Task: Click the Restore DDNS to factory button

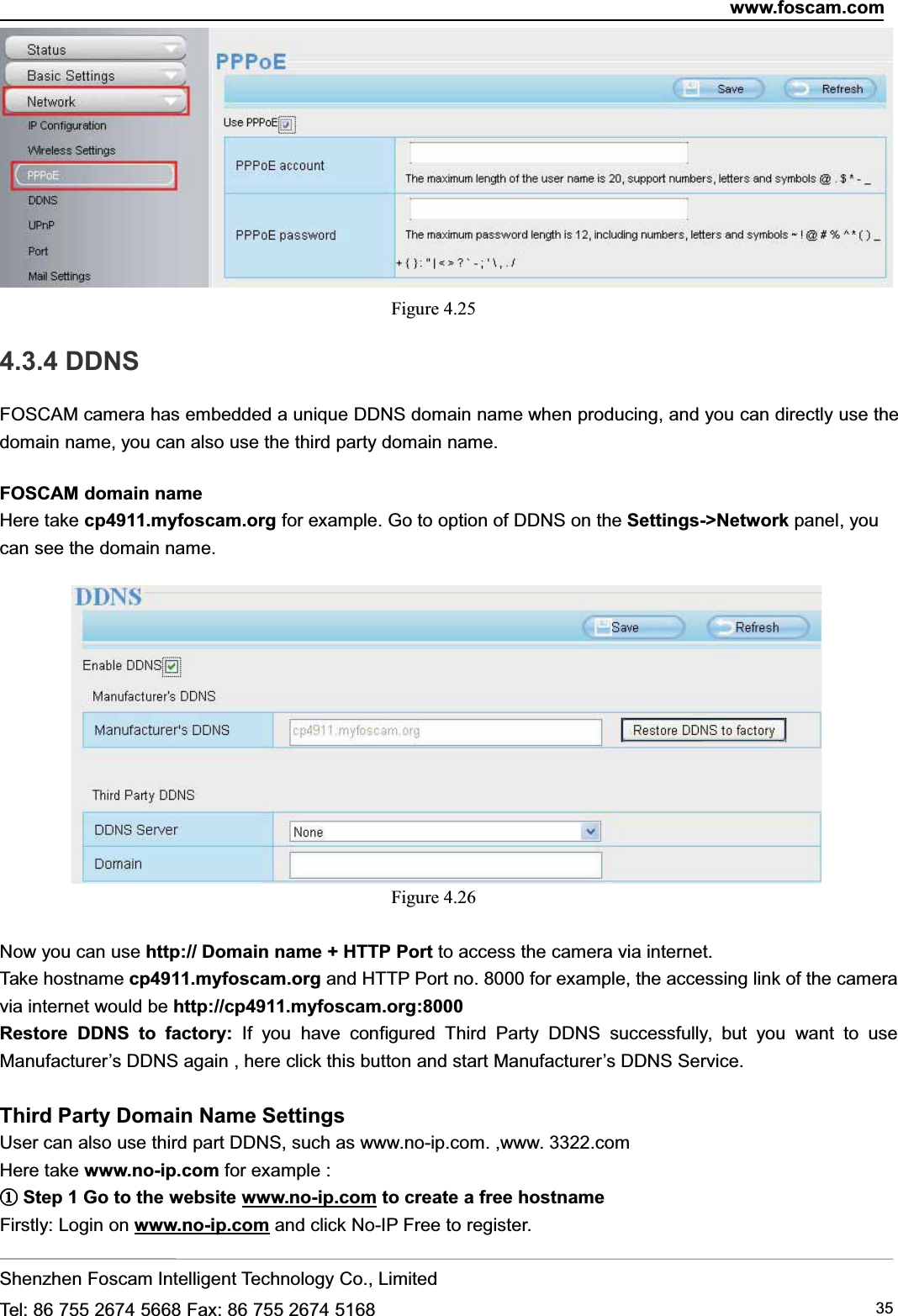Action: tap(703, 730)
